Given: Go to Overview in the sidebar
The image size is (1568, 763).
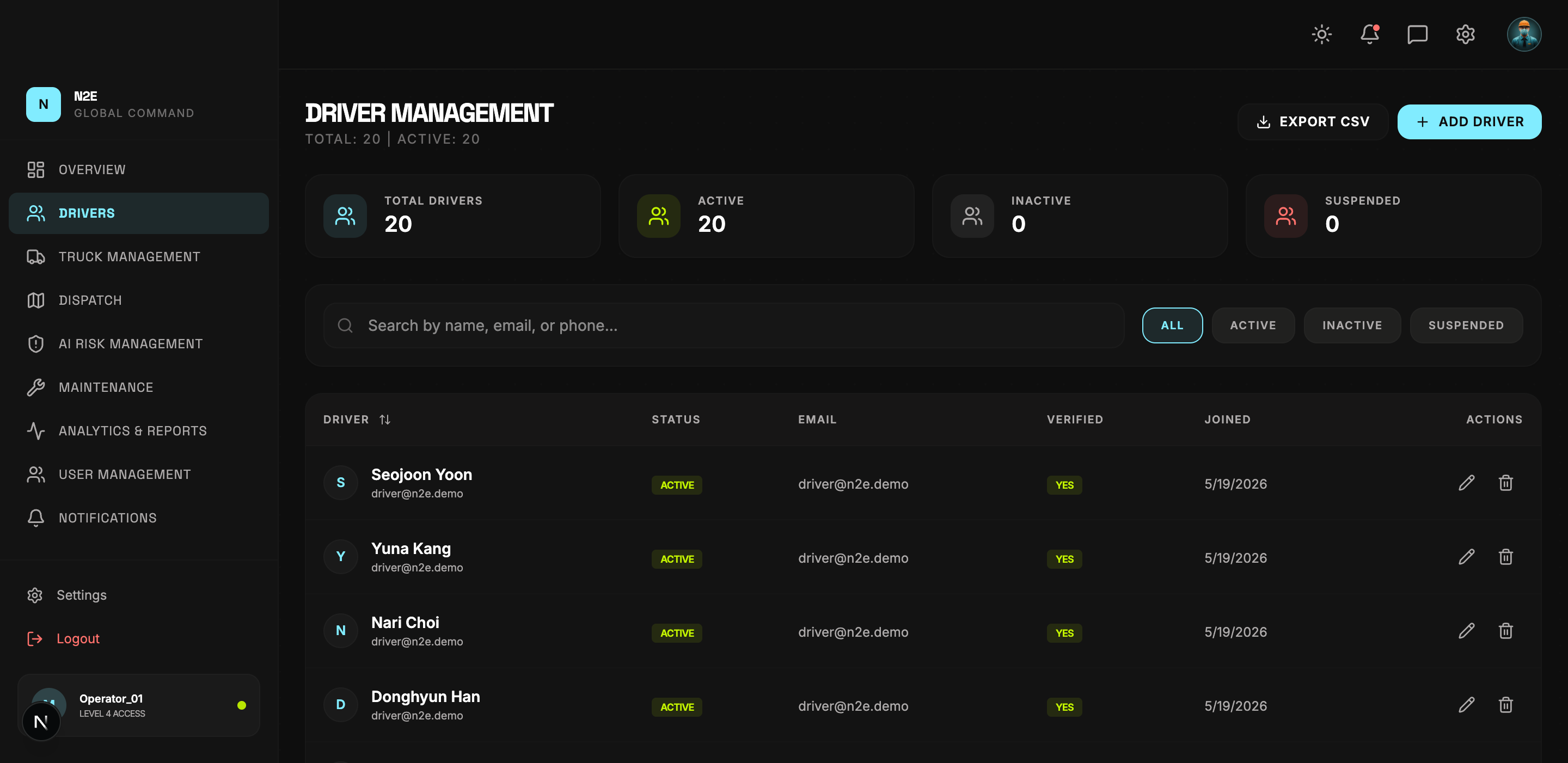Looking at the screenshot, I should [139, 170].
